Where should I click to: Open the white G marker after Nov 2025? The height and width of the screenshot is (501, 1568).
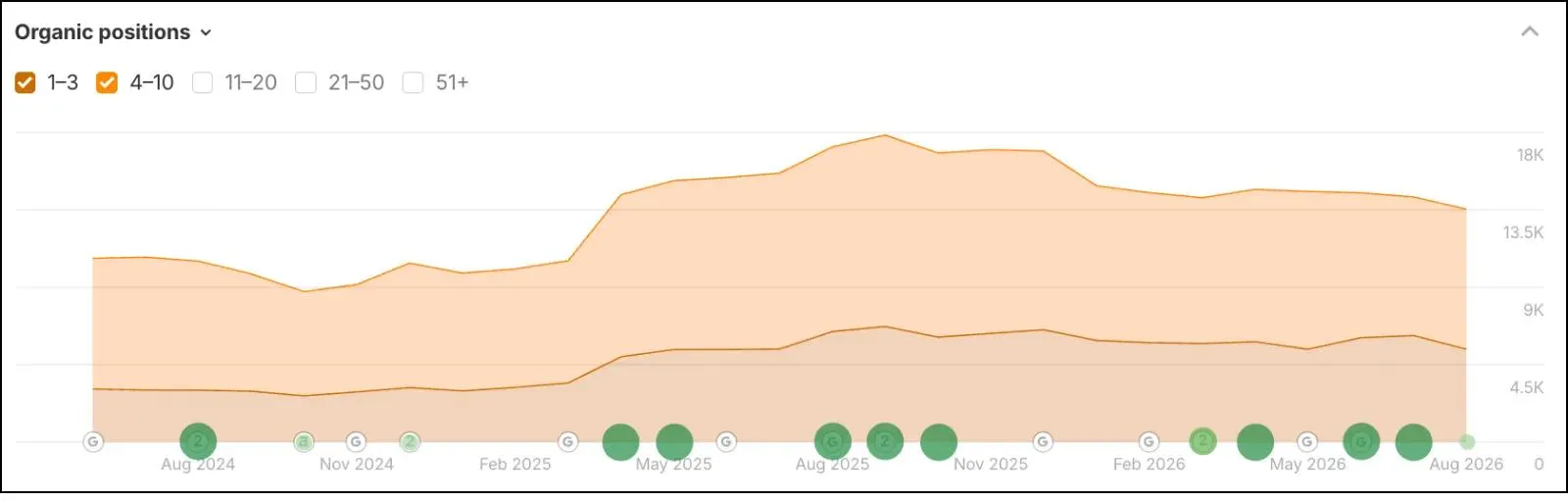[1044, 442]
